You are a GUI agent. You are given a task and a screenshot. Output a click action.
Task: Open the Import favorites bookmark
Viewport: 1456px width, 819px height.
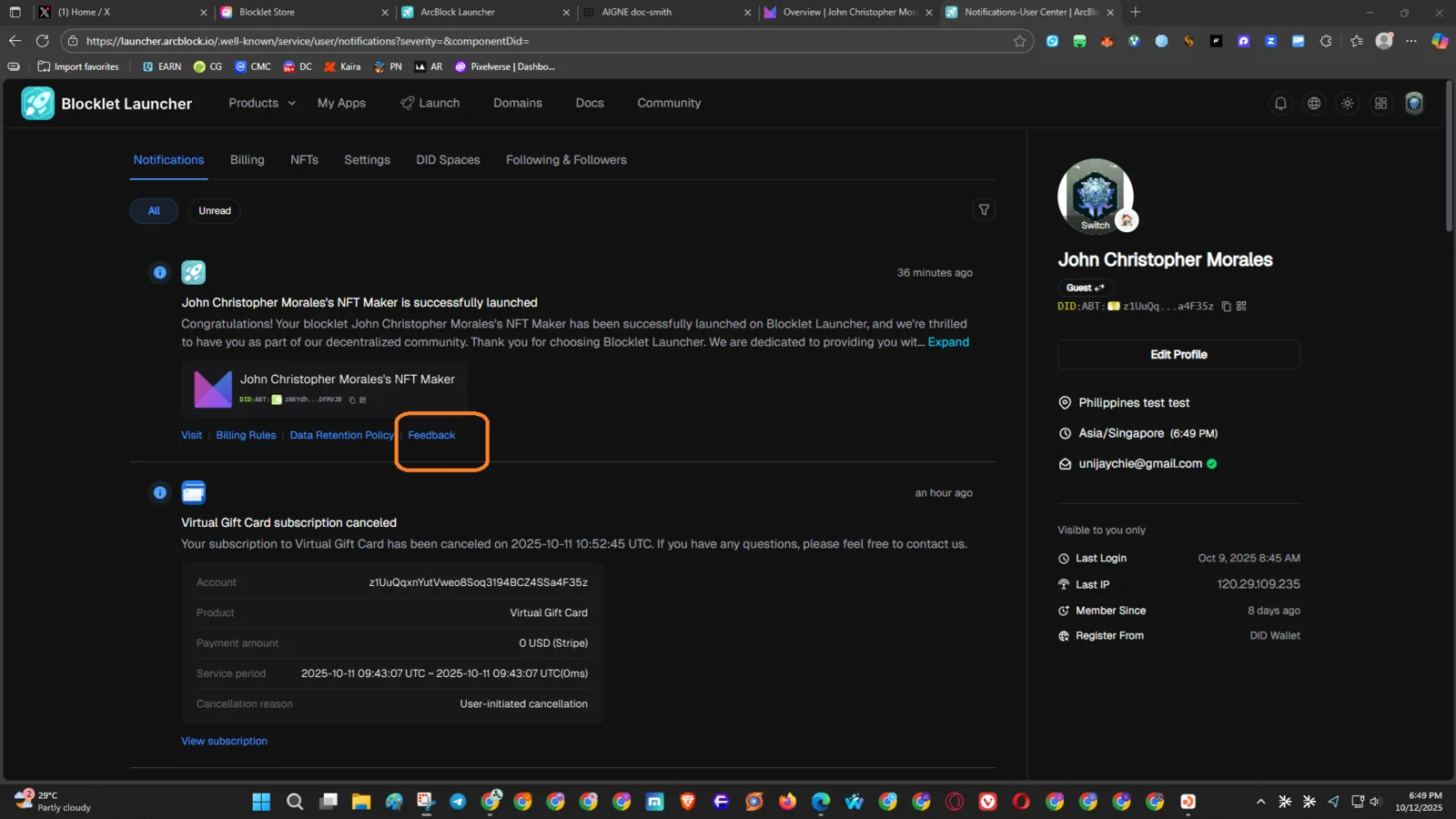tap(78, 66)
